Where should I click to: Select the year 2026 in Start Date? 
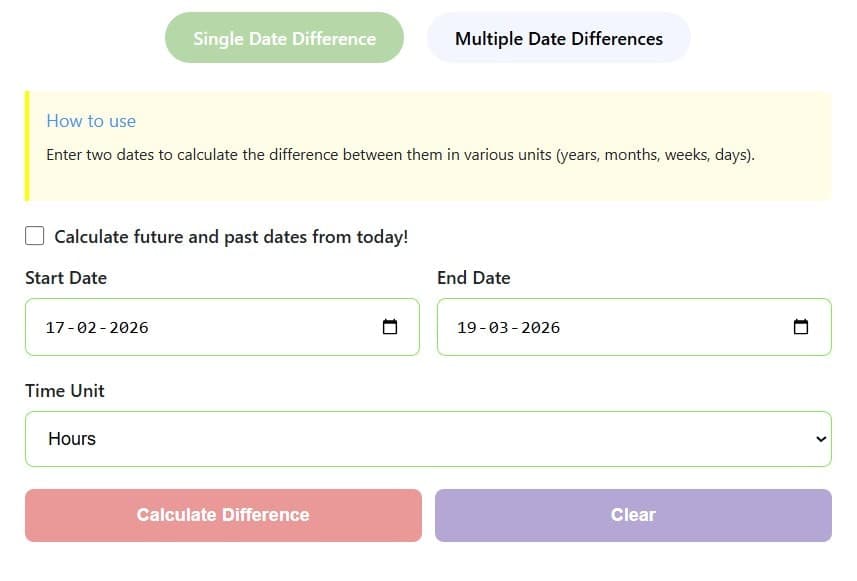click(129, 326)
